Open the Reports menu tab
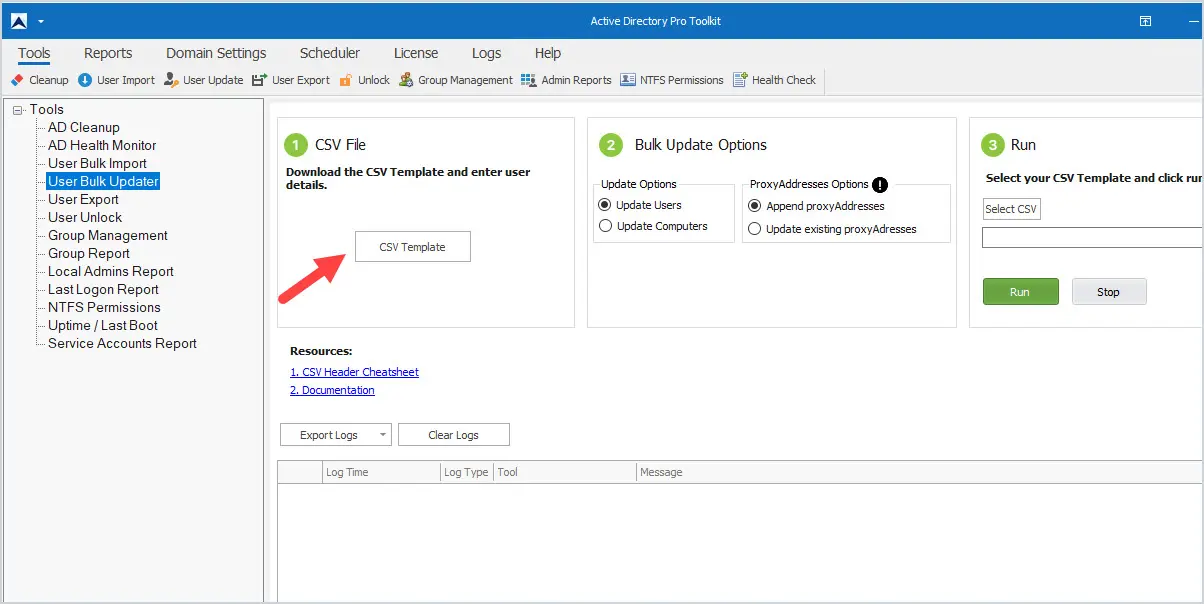Image resolution: width=1204 pixels, height=604 pixels. (108, 53)
